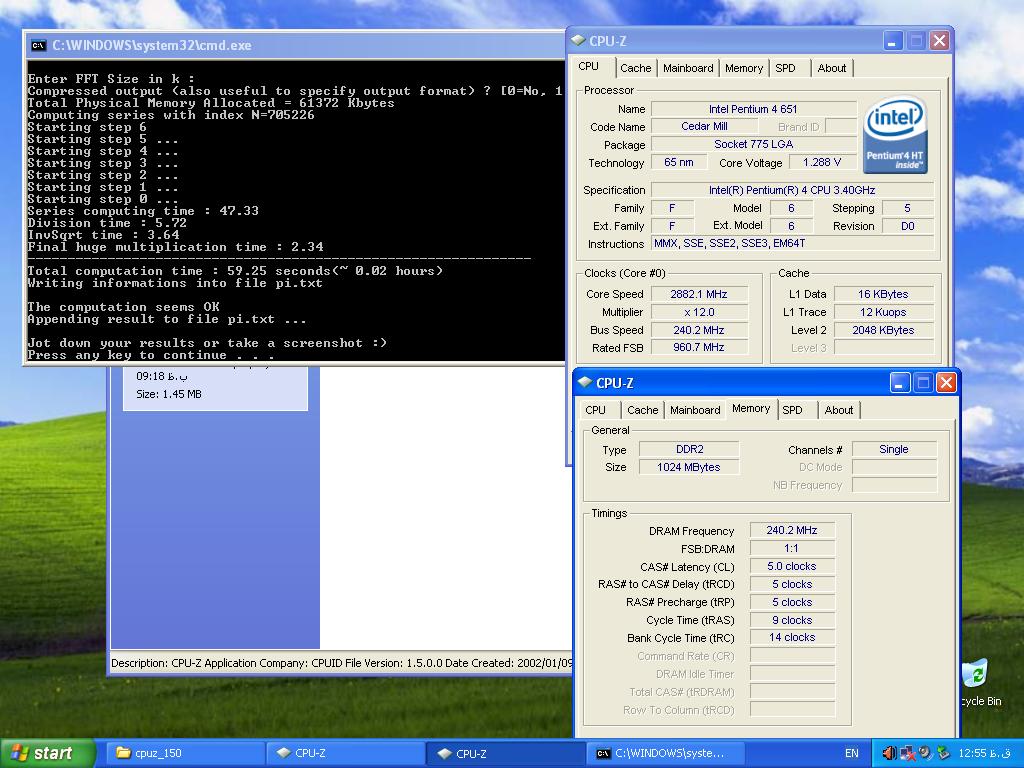Click the '9 clocks' tRAS cycle time value
The image size is (1024, 768).
792,620
